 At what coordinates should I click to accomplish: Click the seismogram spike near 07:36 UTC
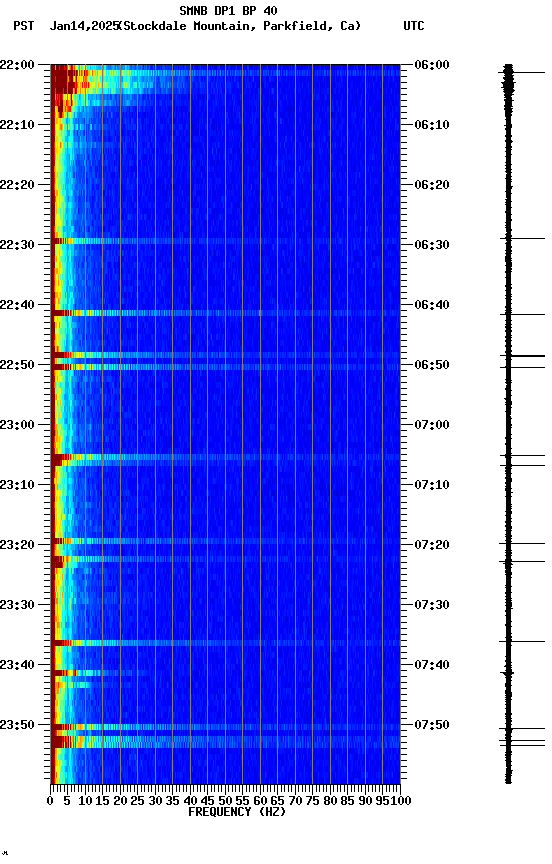click(x=522, y=641)
